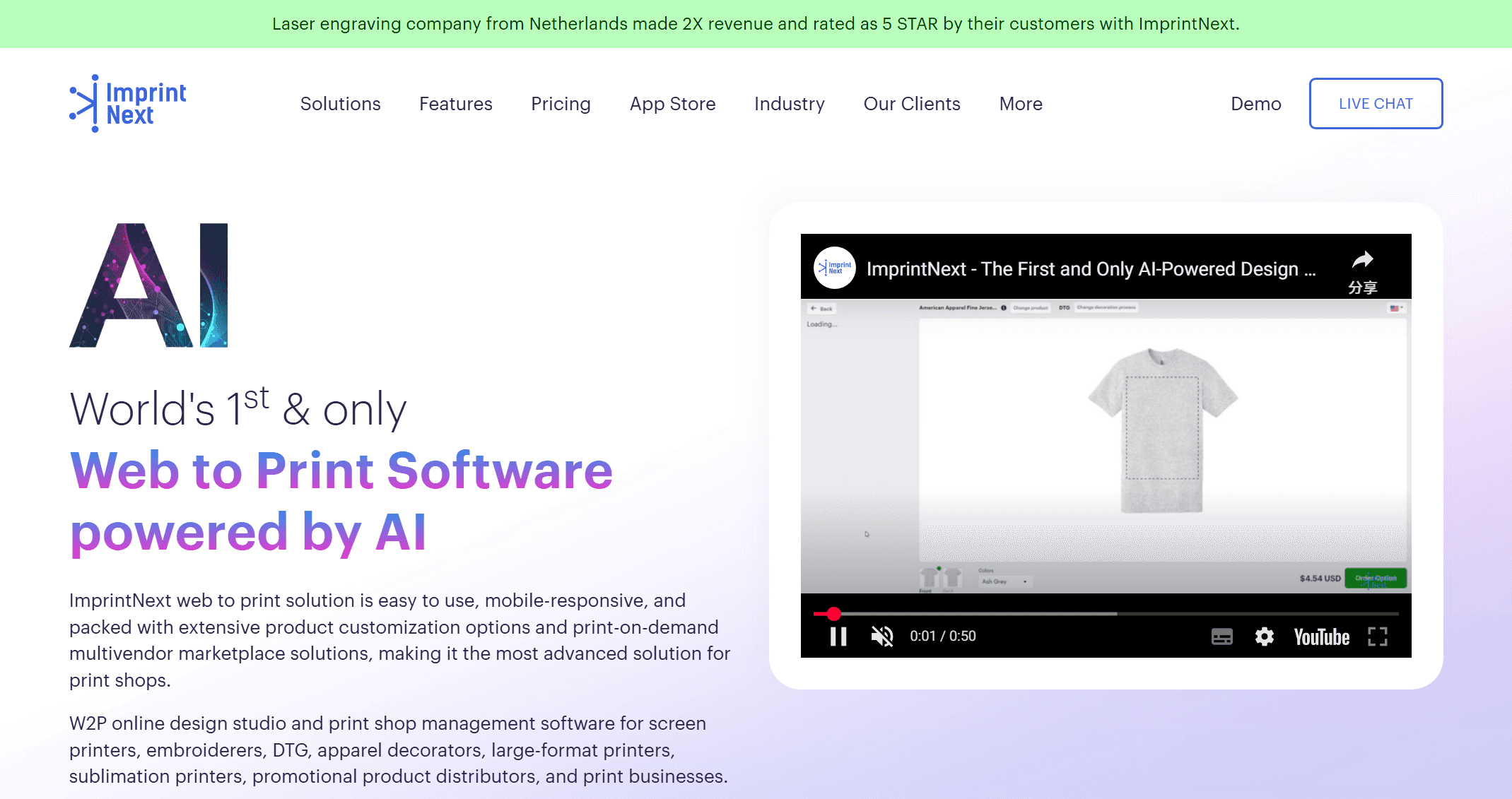Open the App Store menu item

[x=672, y=104]
